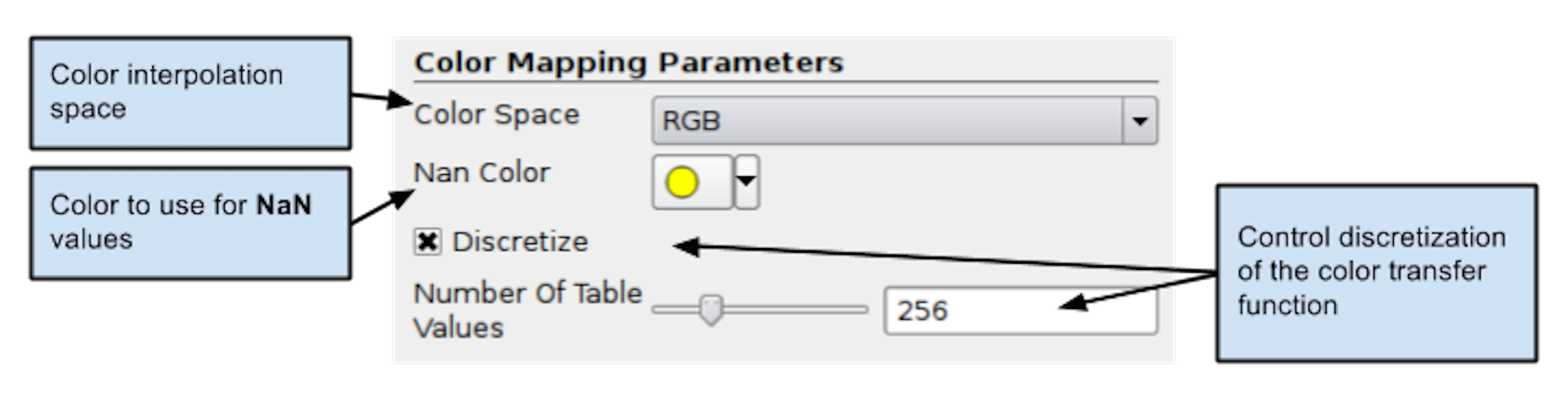Click the Number Of Table Values slider handle

[x=711, y=309]
